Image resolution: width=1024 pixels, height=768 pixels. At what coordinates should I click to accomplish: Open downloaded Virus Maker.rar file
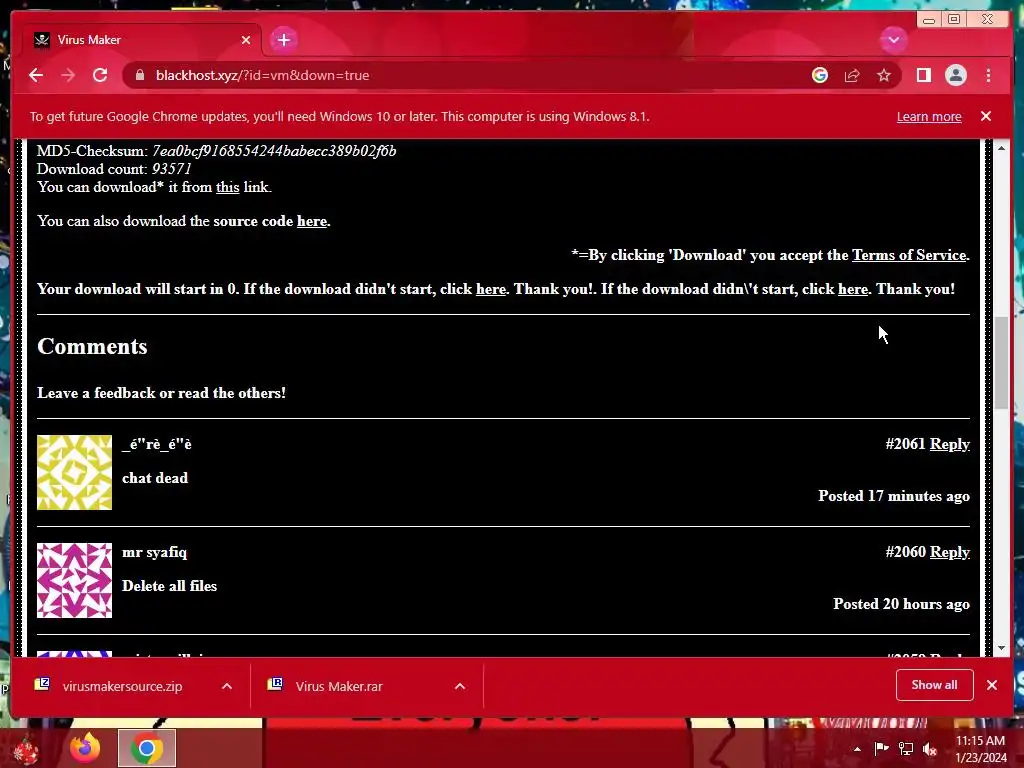tap(339, 686)
